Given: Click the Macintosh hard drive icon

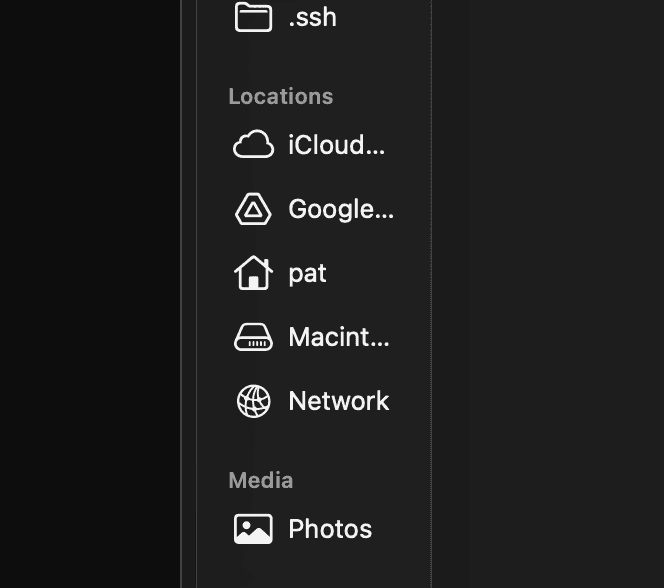Looking at the screenshot, I should [x=253, y=338].
